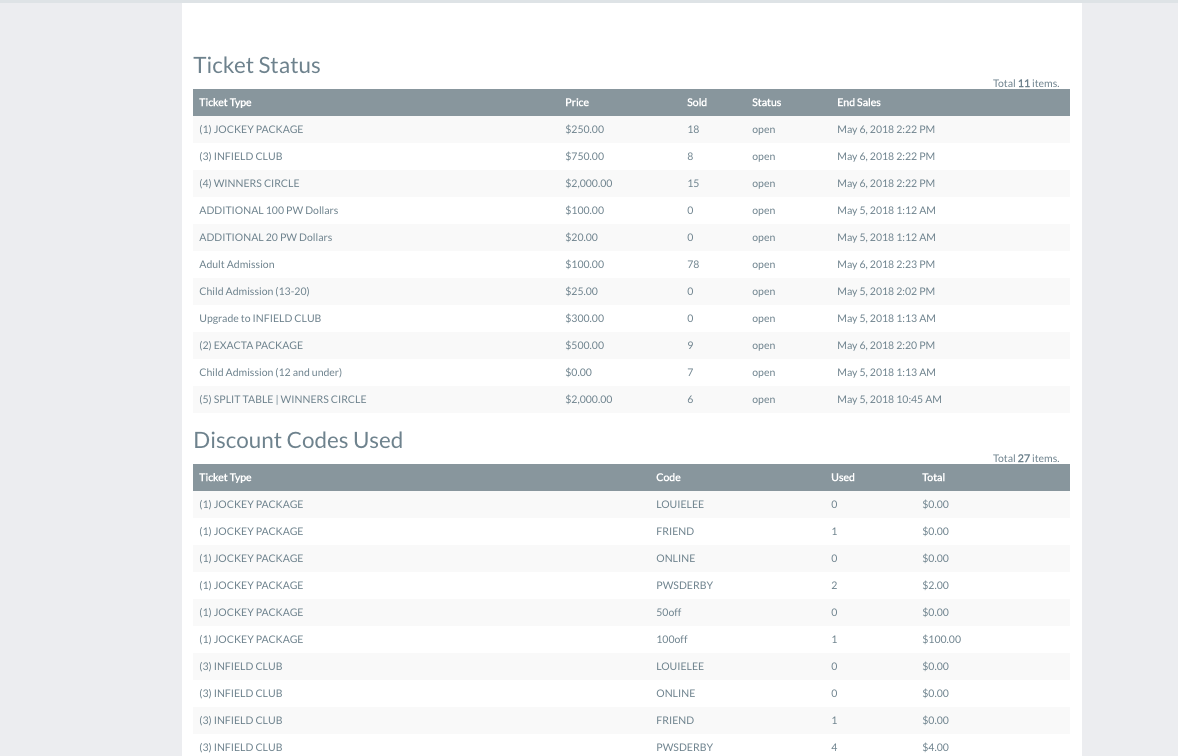The height and width of the screenshot is (756, 1178).
Task: Select the Child Admission (13-20) row
Action: (256, 291)
